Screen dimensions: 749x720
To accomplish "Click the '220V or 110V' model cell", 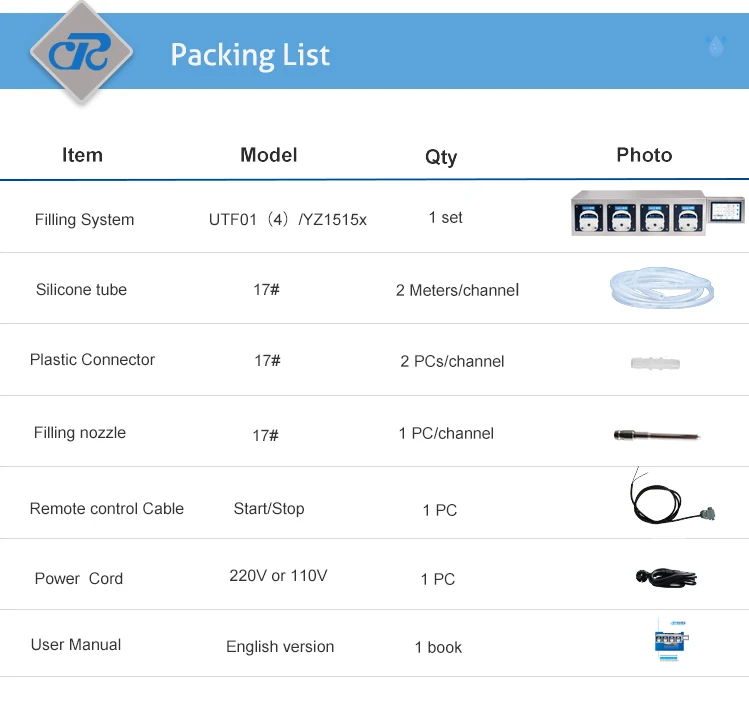I will tap(278, 576).
